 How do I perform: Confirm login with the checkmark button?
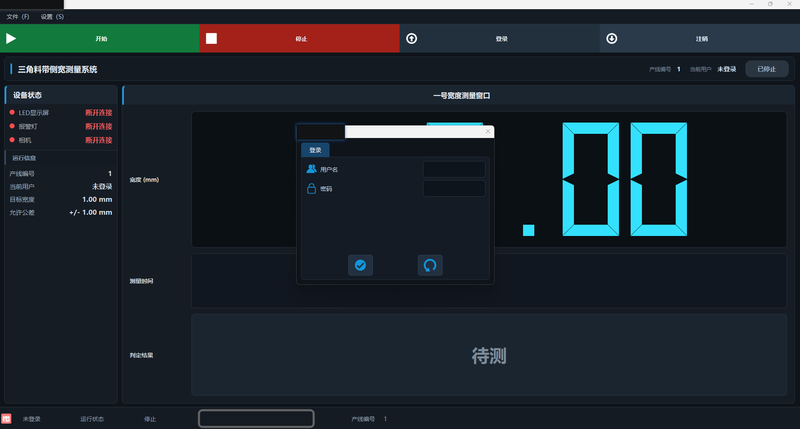360,265
